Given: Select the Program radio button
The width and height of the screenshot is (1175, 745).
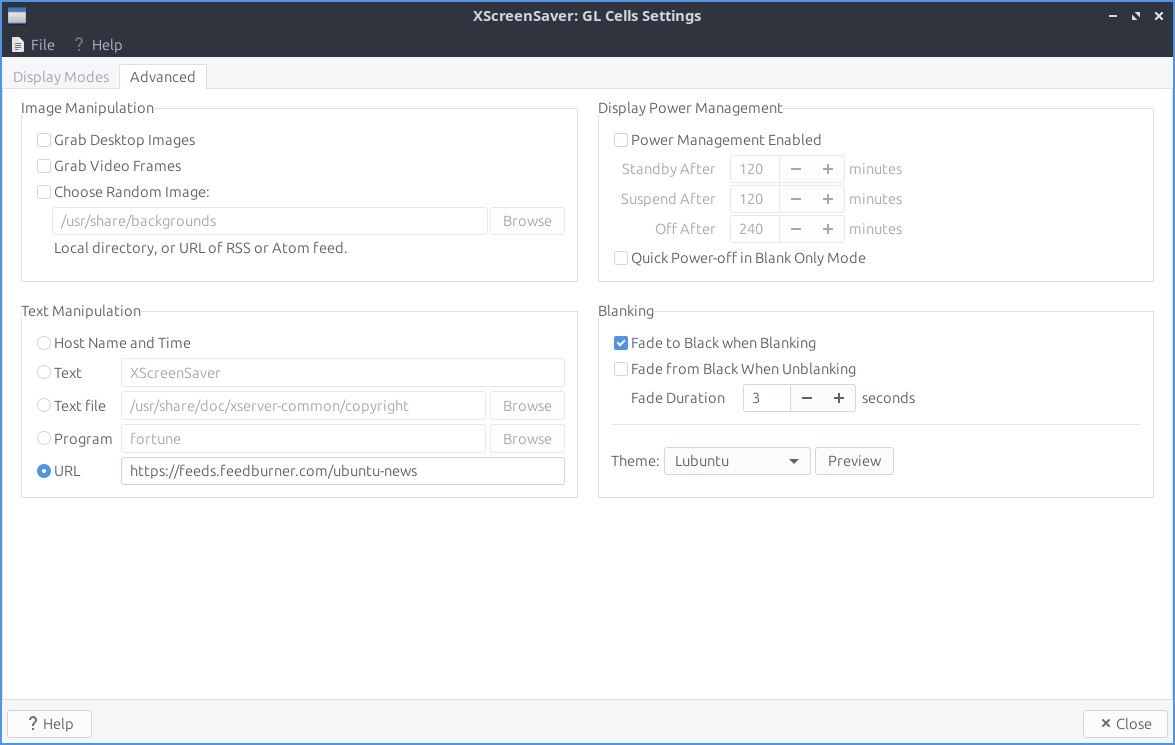Looking at the screenshot, I should pos(44,438).
